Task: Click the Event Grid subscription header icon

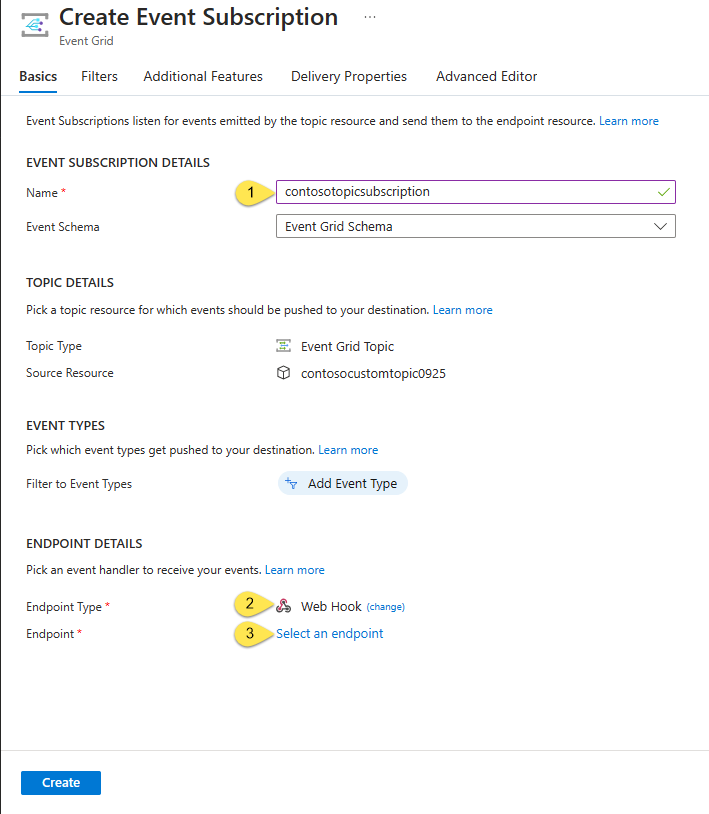Action: pyautogui.click(x=35, y=25)
